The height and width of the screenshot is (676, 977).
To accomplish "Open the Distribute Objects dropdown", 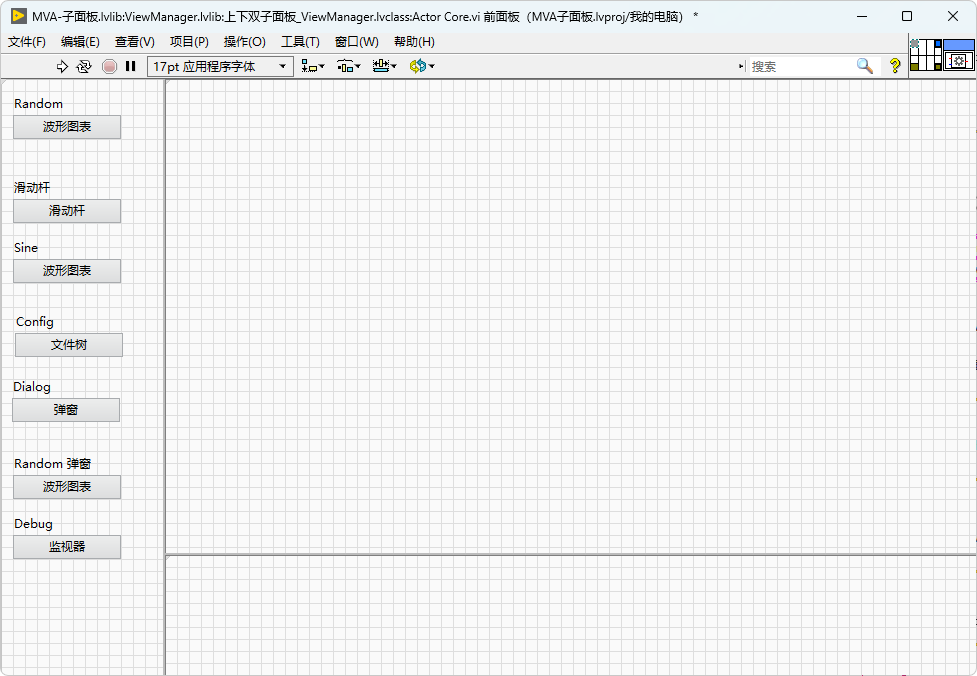I will pyautogui.click(x=349, y=66).
